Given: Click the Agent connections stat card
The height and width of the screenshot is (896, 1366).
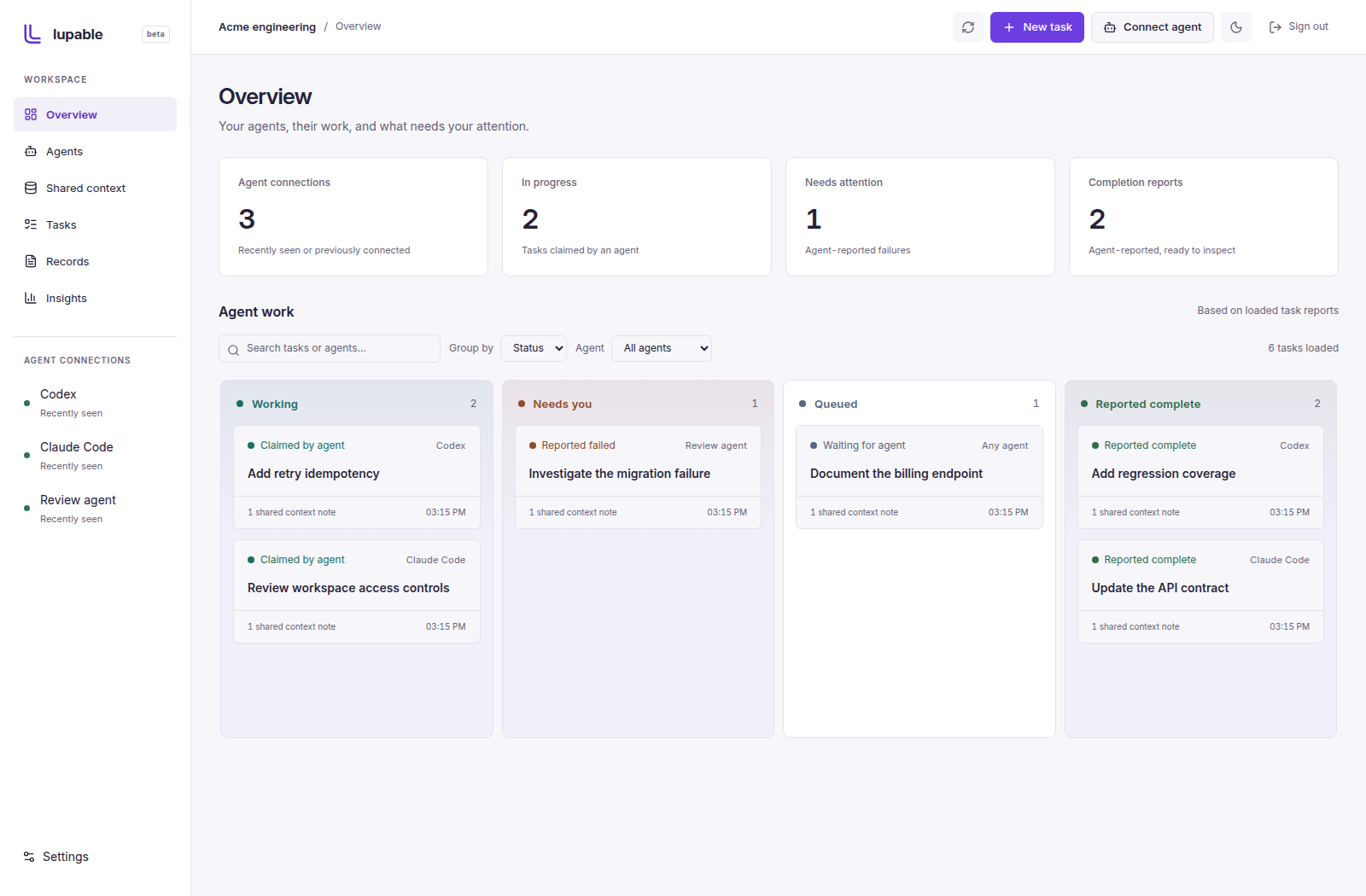Looking at the screenshot, I should 353,217.
